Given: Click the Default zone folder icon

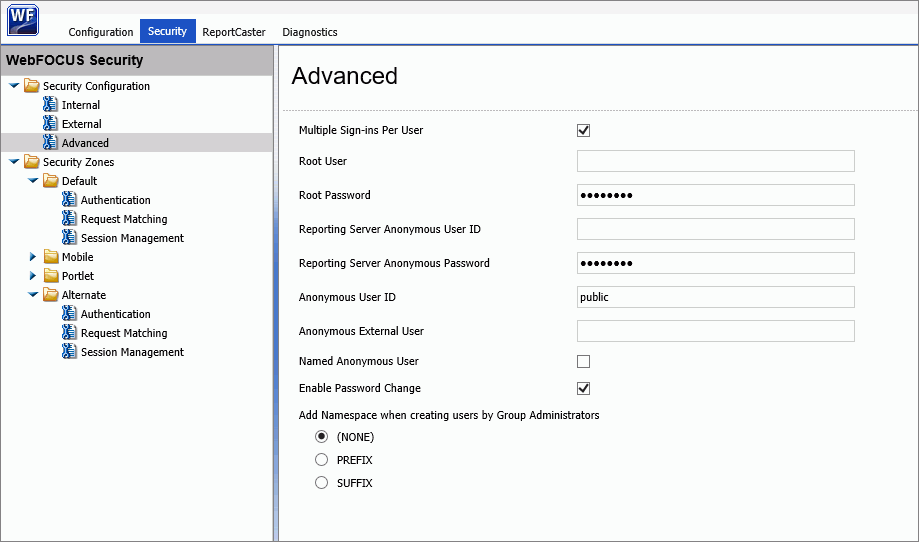Looking at the screenshot, I should click(x=51, y=180).
